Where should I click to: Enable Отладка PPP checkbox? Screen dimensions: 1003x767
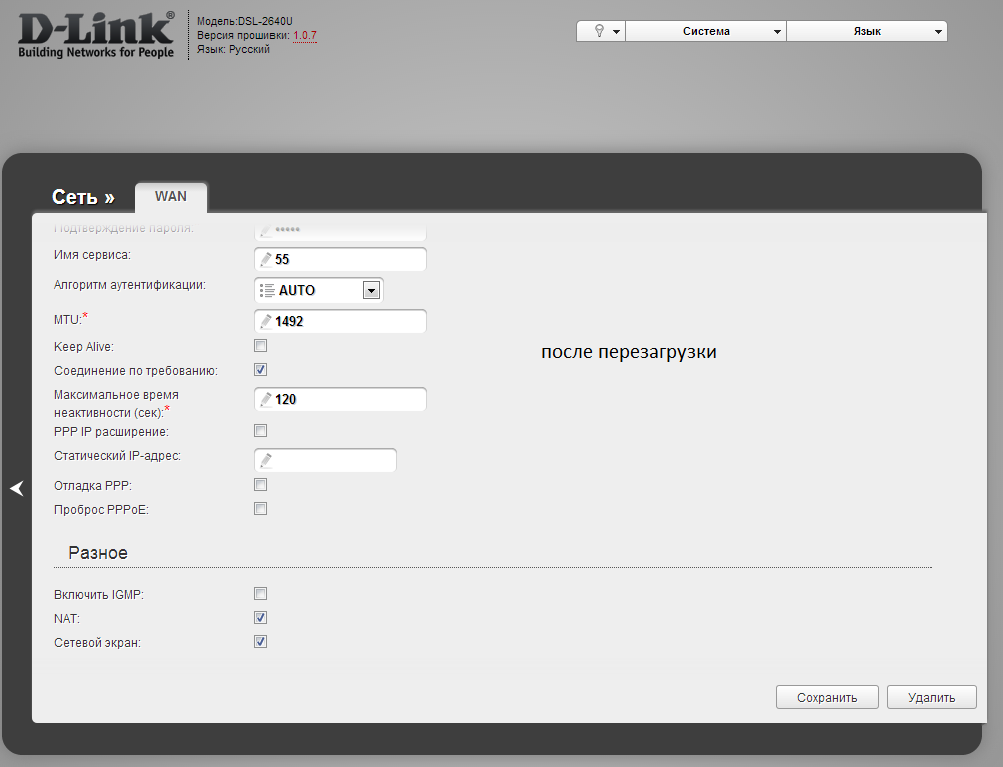tap(260, 485)
